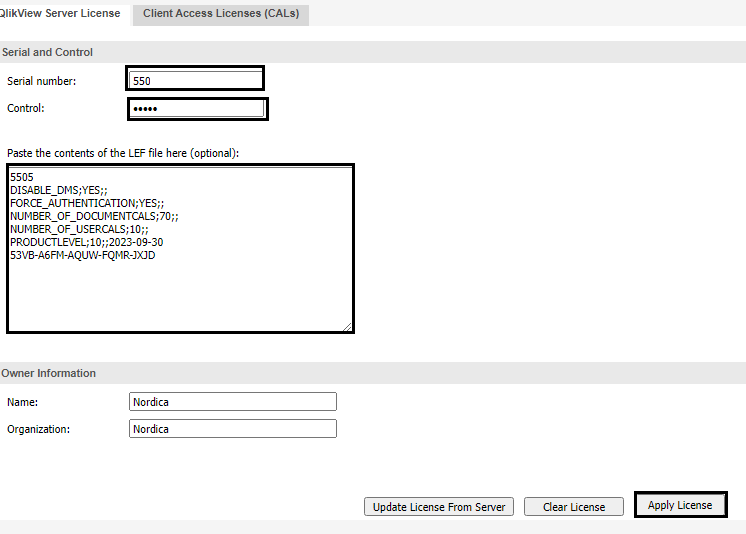This screenshot has width=746, height=534.
Task: Apply the license with Apply License
Action: [680, 505]
